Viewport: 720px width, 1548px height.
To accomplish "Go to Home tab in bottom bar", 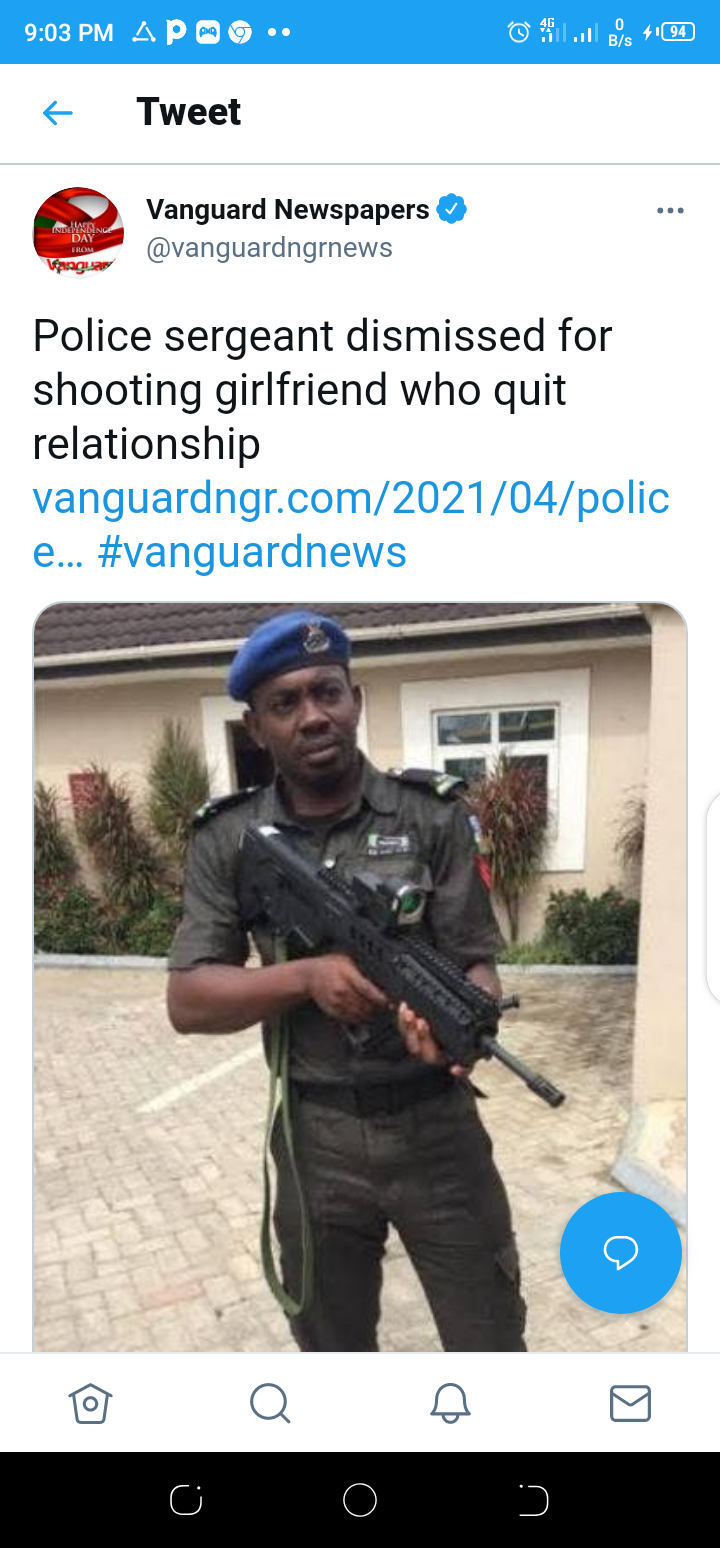I will (x=90, y=1402).
